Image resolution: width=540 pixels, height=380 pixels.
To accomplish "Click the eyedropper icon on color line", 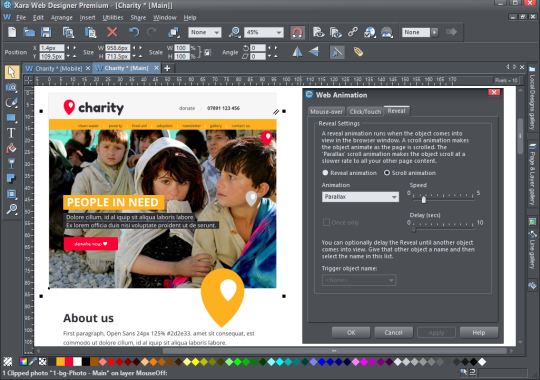I will [33, 361].
